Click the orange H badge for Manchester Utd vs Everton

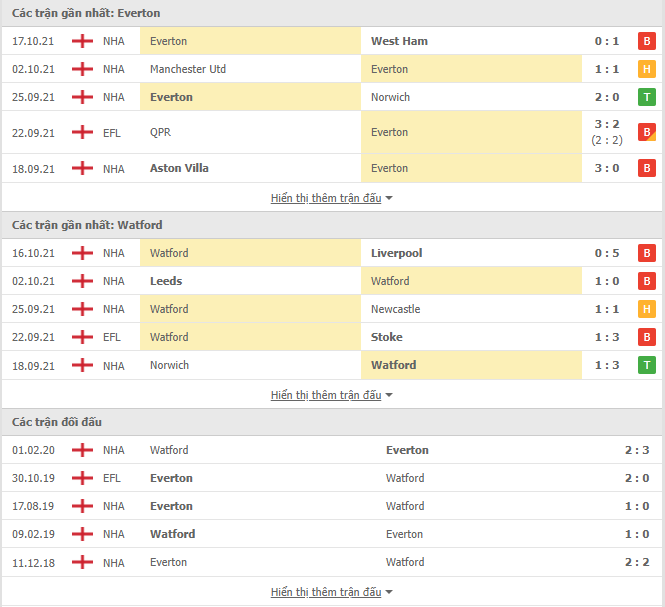pos(646,69)
